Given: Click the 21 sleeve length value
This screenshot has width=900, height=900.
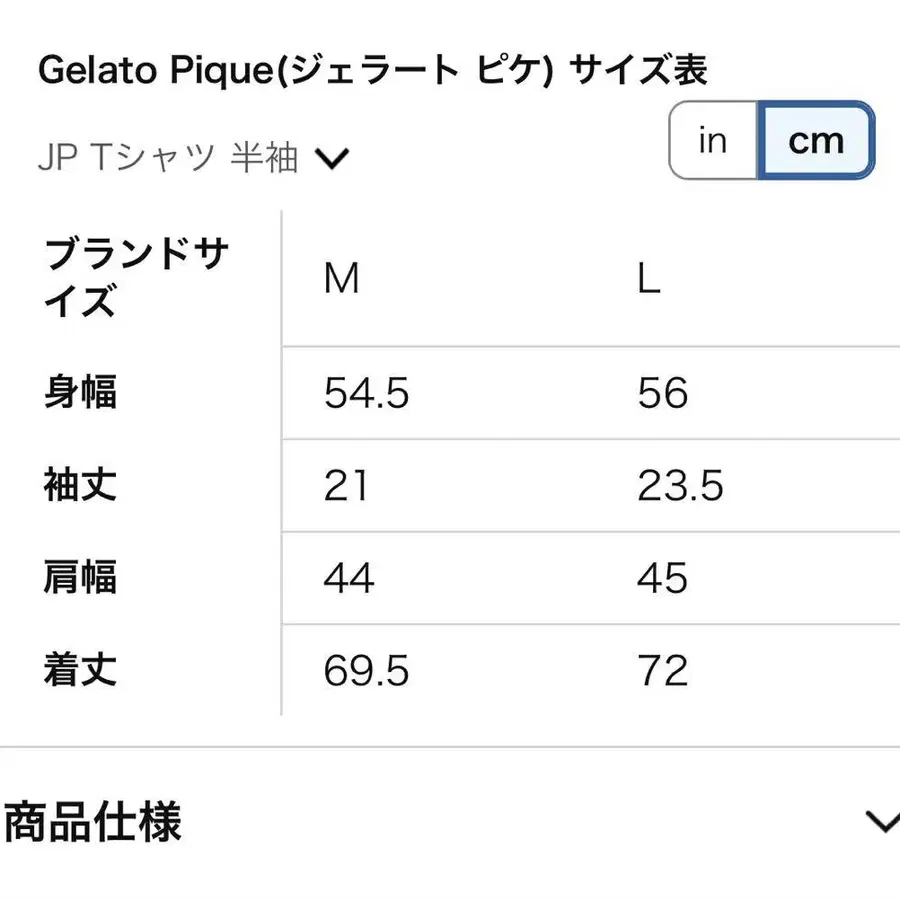Looking at the screenshot, I should [x=346, y=487].
